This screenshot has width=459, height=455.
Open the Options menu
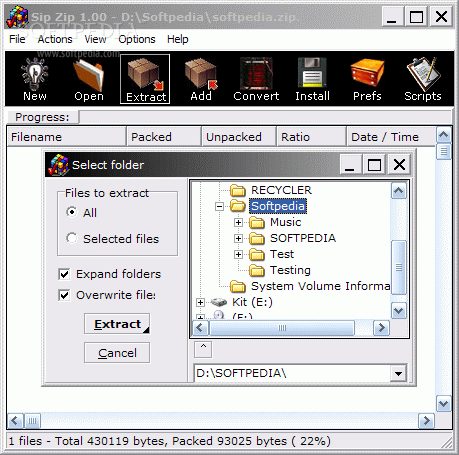[137, 39]
